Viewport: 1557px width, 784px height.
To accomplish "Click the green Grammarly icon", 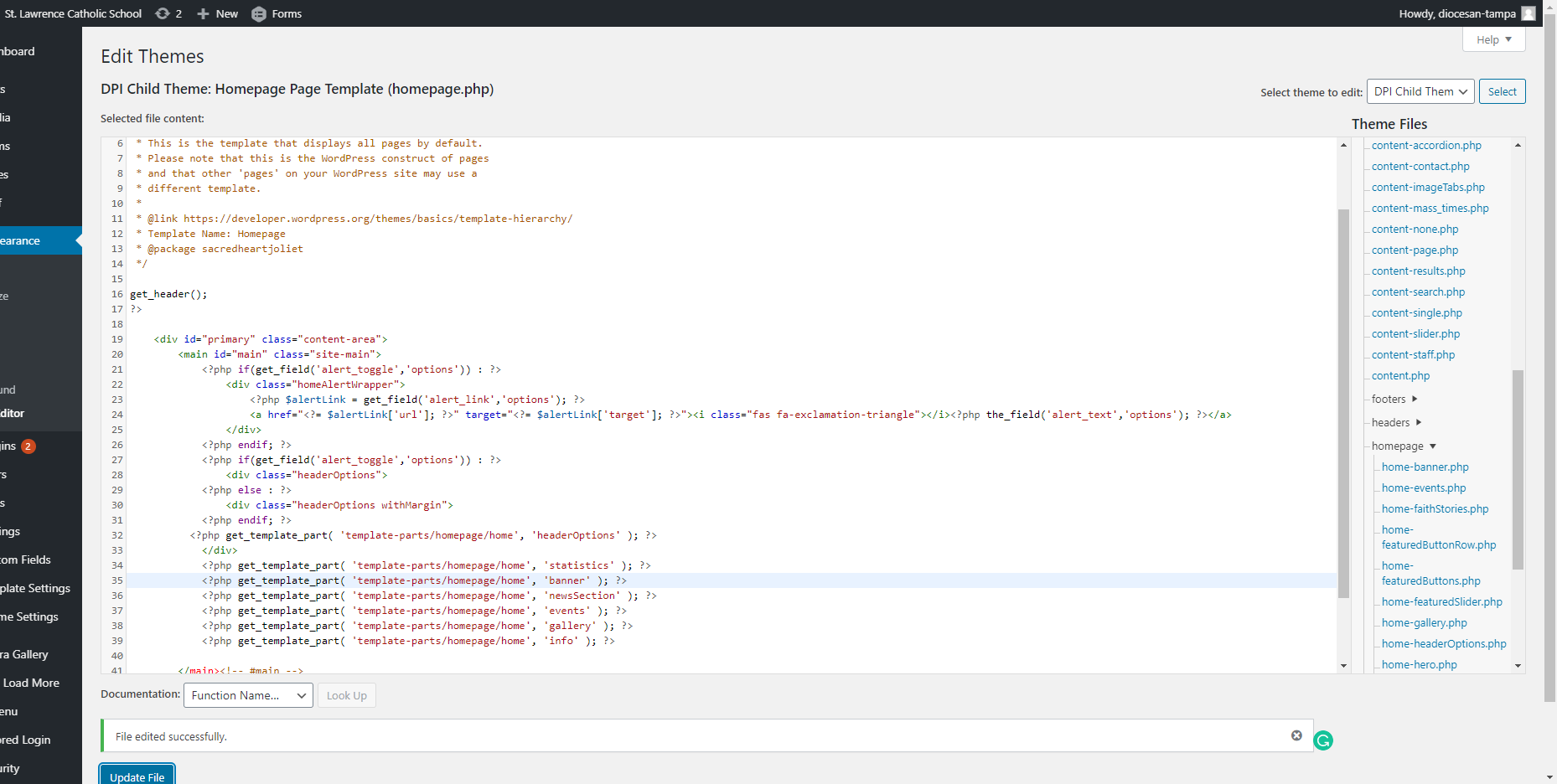I will click(x=1323, y=740).
